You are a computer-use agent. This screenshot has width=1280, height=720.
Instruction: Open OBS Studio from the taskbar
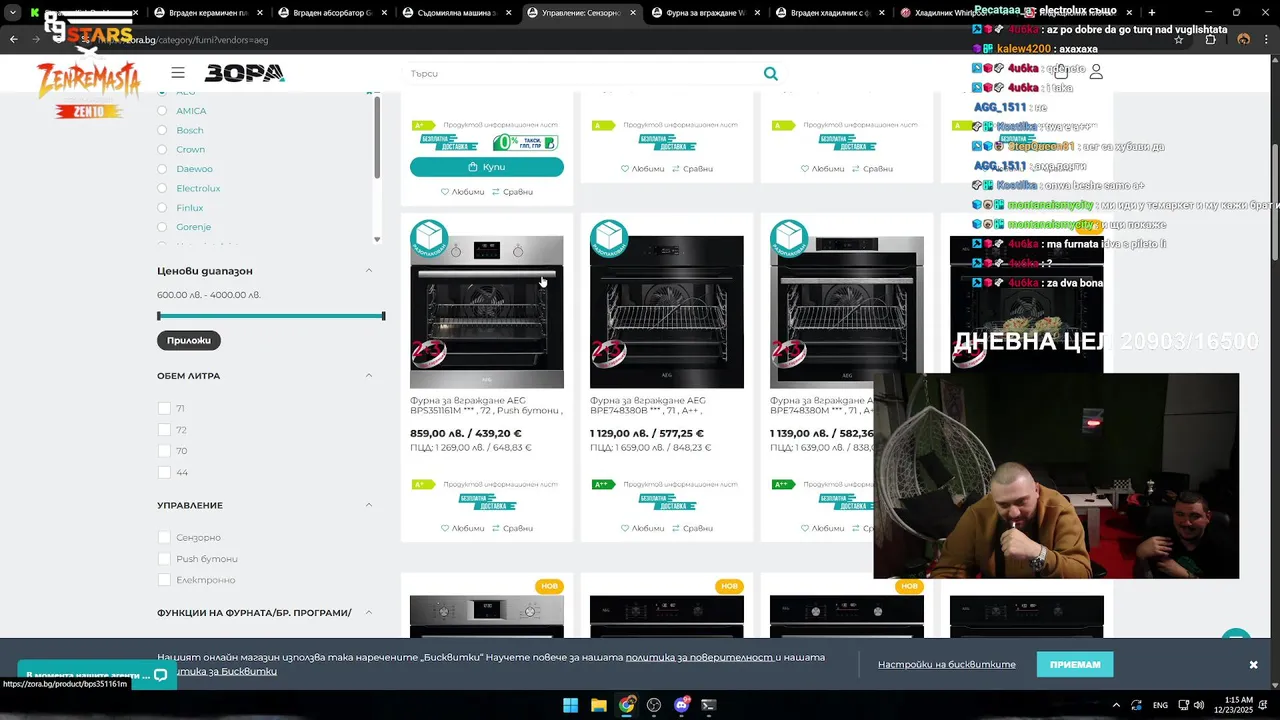tap(654, 705)
